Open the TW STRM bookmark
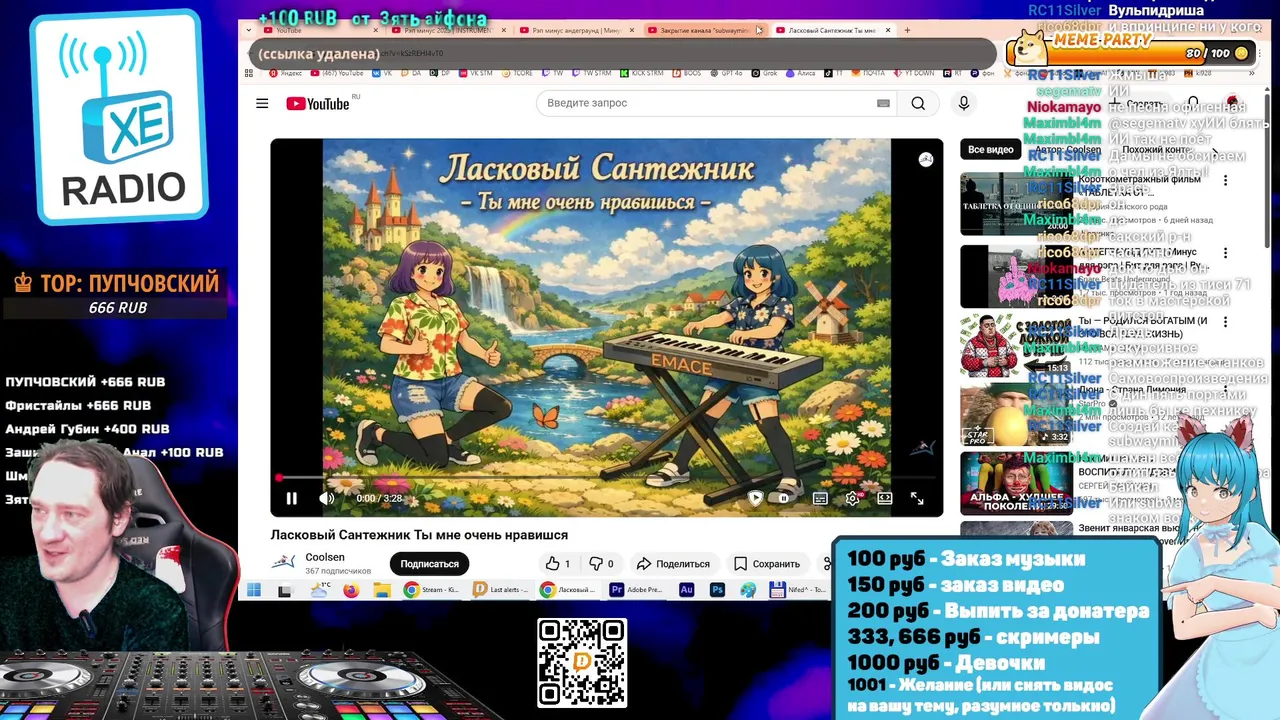Viewport: 1280px width, 720px height. tap(591, 73)
